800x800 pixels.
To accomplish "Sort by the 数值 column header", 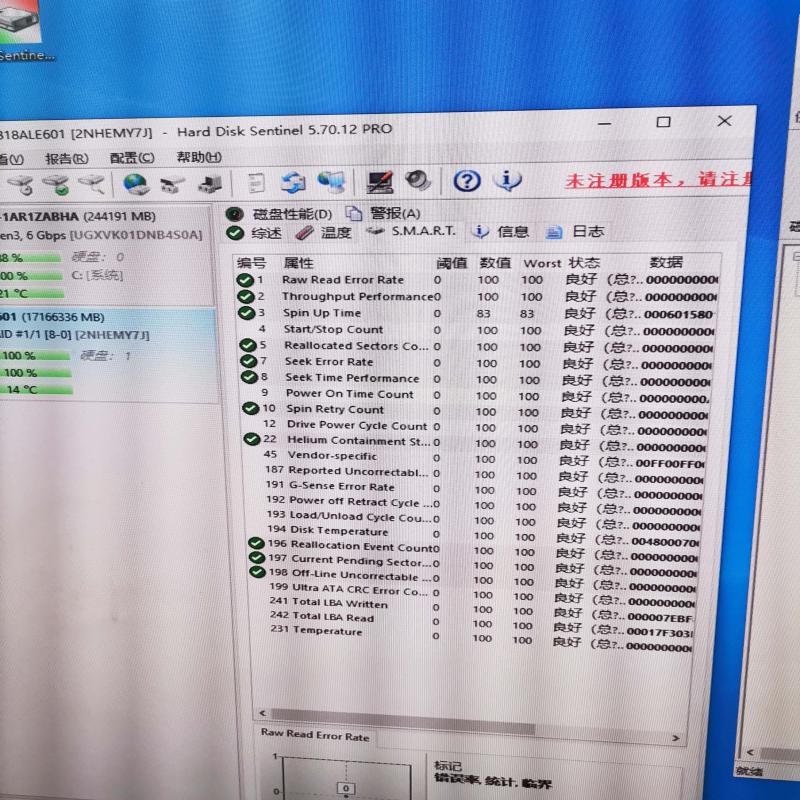I will pyautogui.click(x=495, y=263).
